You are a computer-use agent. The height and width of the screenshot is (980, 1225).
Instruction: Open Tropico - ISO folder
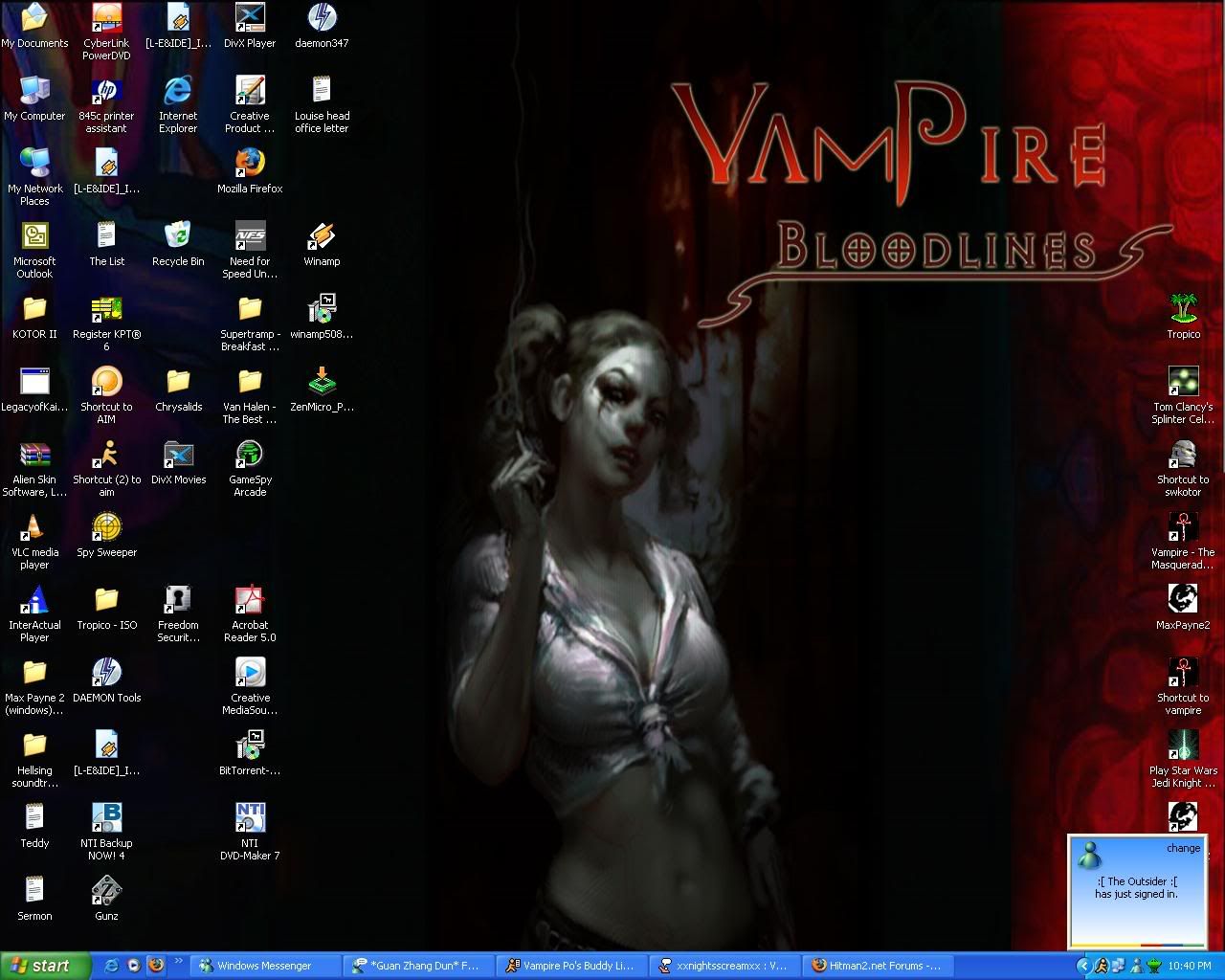[106, 607]
